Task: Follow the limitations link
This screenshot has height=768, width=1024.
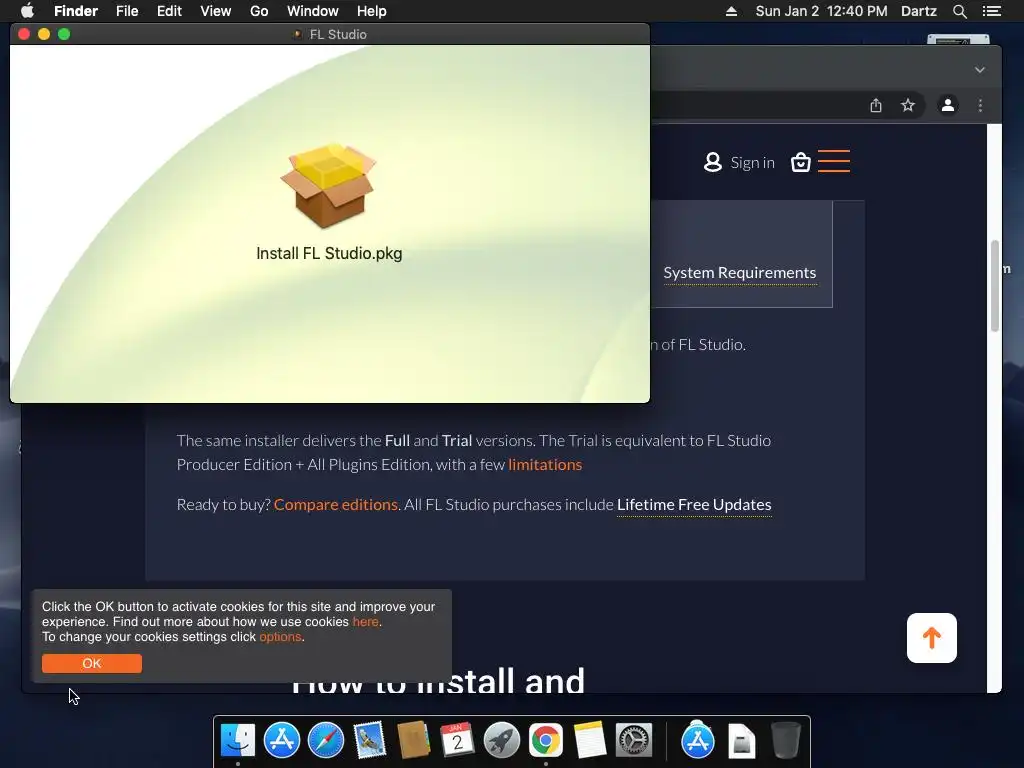Action: pyautogui.click(x=545, y=464)
